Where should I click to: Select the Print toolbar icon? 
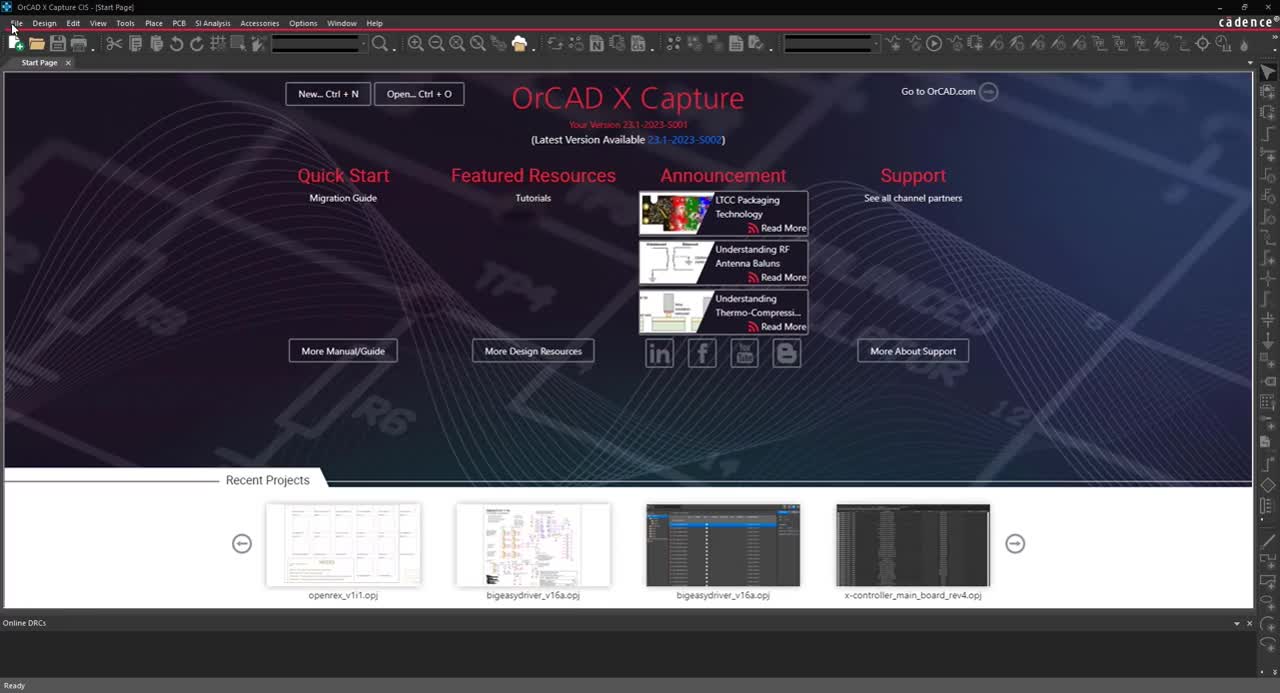(x=79, y=44)
